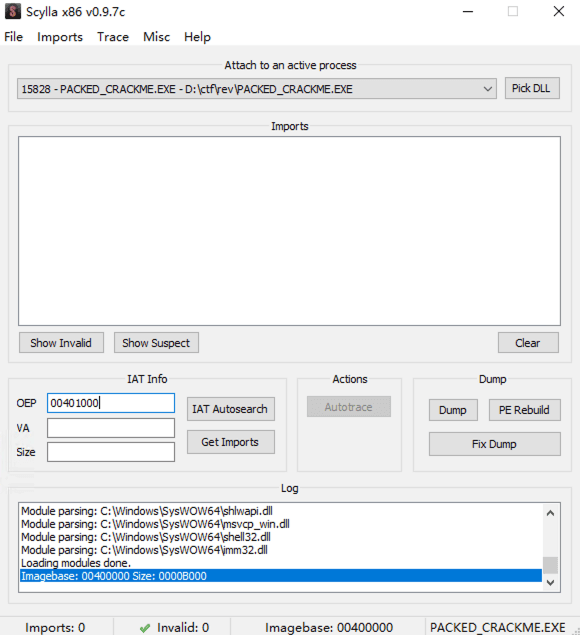
Task: Click the Get Imports button
Action: (x=230, y=442)
